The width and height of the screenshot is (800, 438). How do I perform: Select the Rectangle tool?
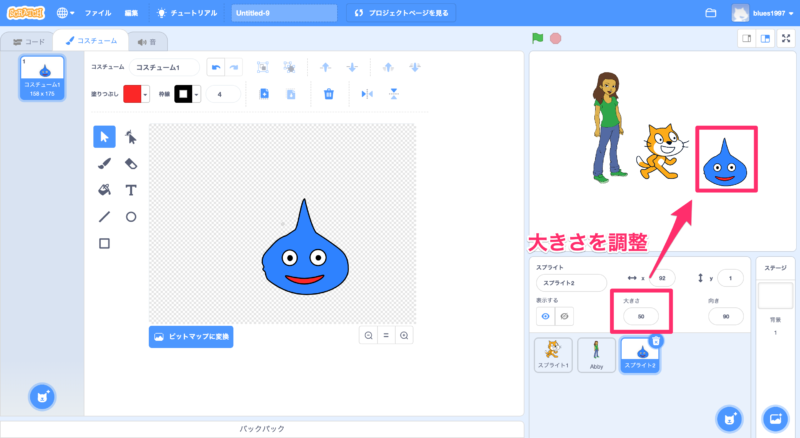click(104, 243)
